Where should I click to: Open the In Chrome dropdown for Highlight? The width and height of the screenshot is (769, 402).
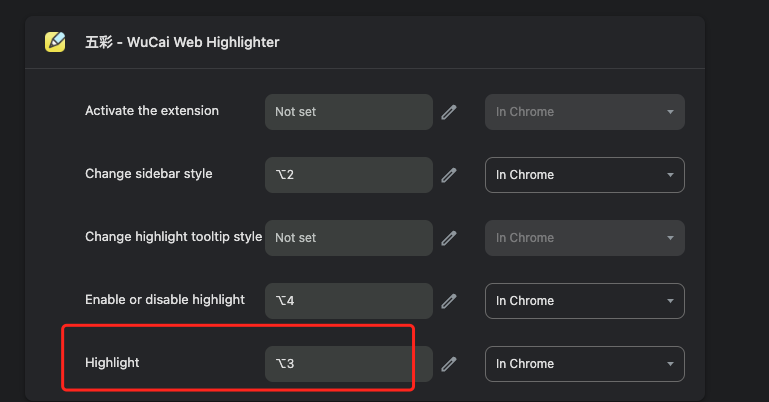[x=585, y=364]
